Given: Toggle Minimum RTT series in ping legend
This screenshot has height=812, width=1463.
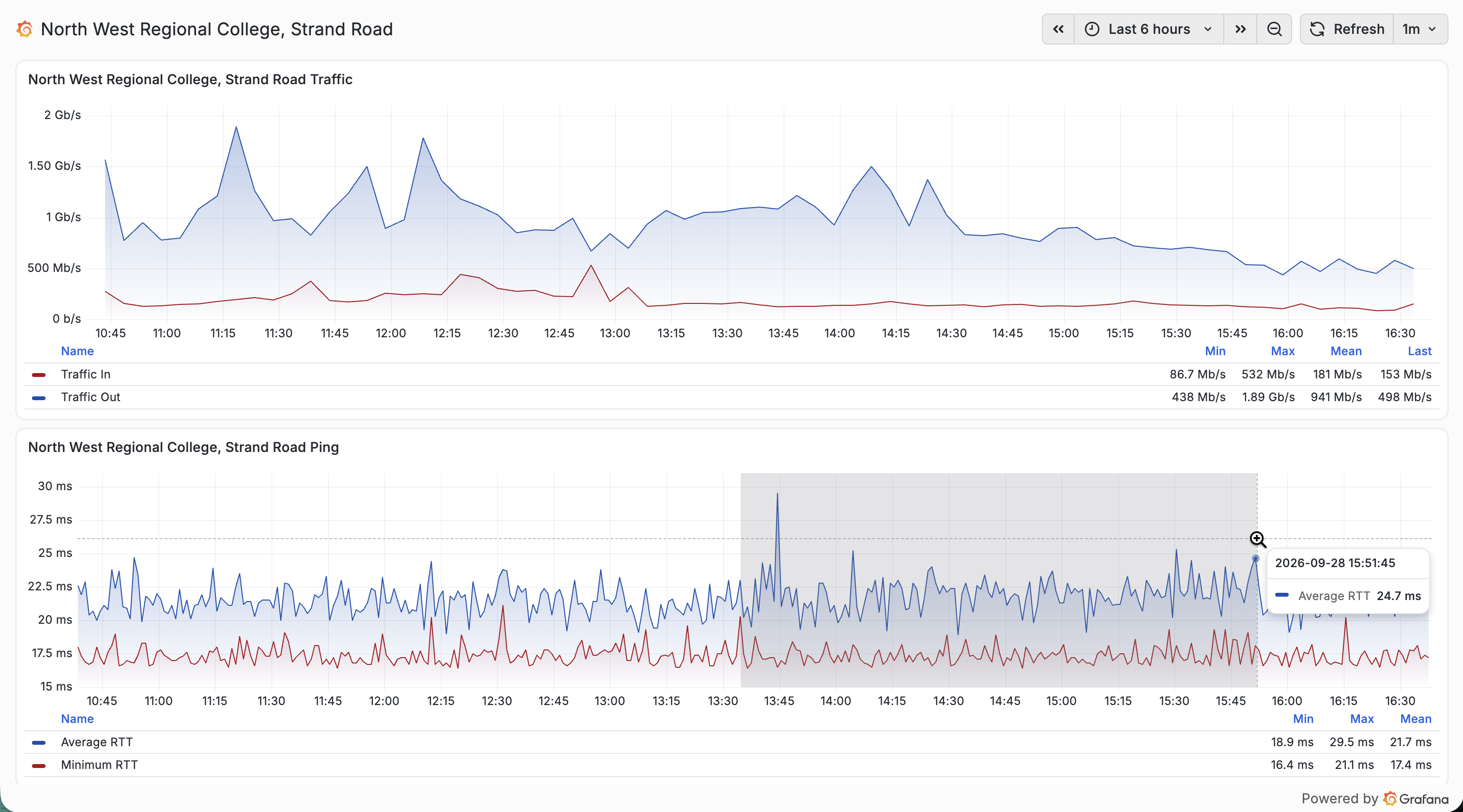Looking at the screenshot, I should [x=99, y=765].
